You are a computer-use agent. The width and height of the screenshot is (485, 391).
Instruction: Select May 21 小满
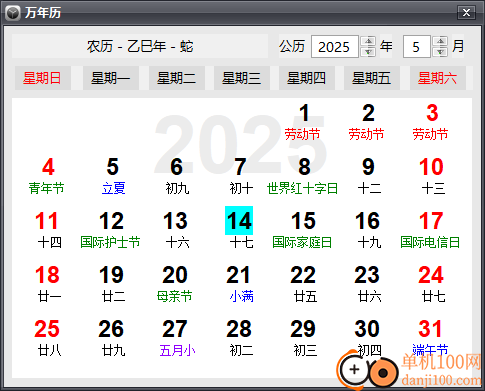241,284
